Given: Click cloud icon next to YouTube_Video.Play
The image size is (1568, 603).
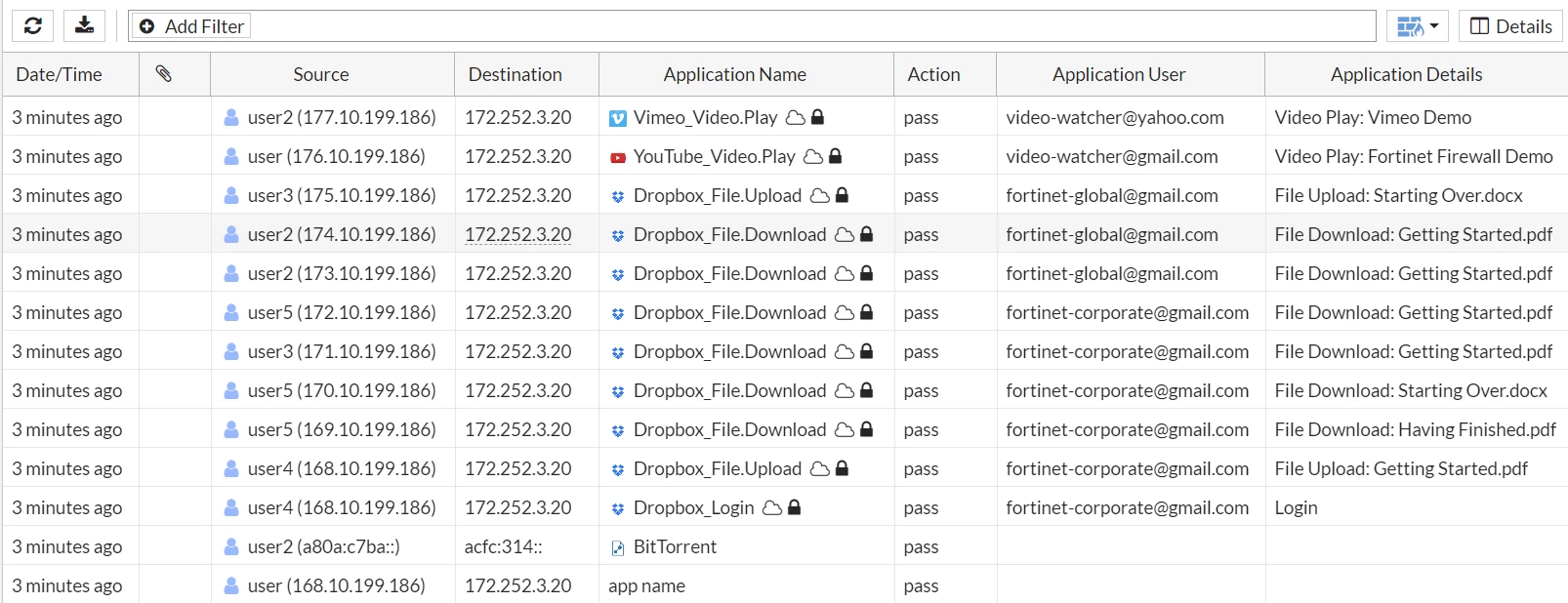Looking at the screenshot, I should pyautogui.click(x=813, y=156).
